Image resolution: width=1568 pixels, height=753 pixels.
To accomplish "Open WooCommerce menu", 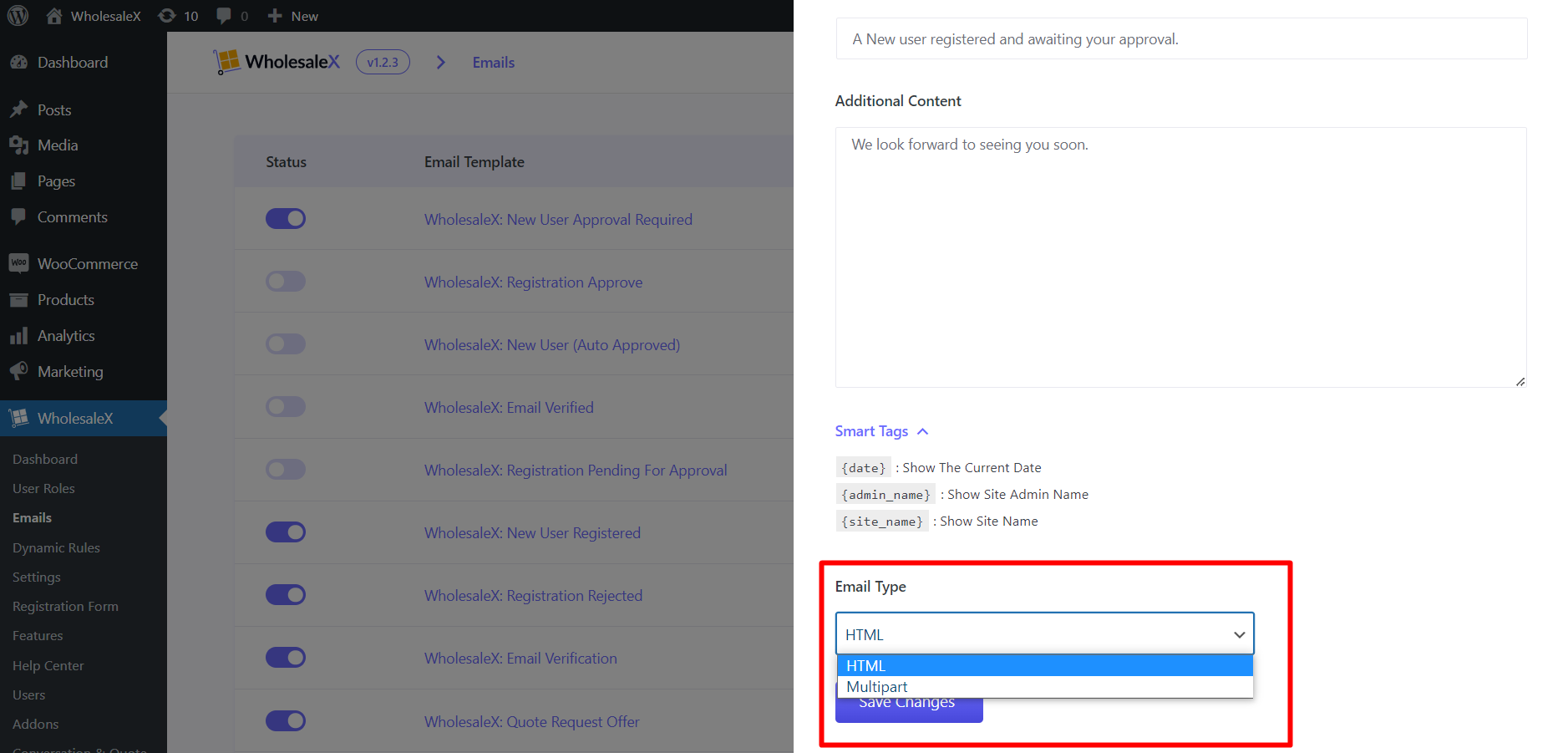I will pyautogui.click(x=88, y=264).
